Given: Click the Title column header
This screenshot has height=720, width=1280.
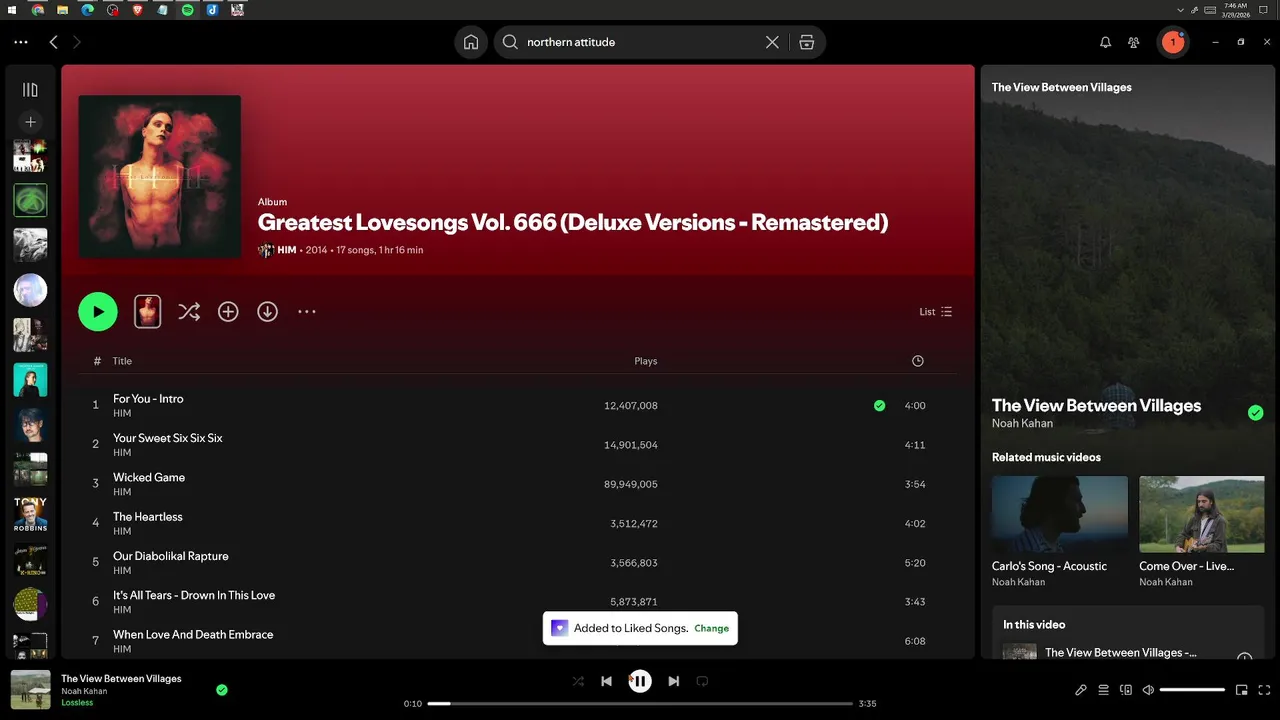Looking at the screenshot, I should [x=122, y=361].
